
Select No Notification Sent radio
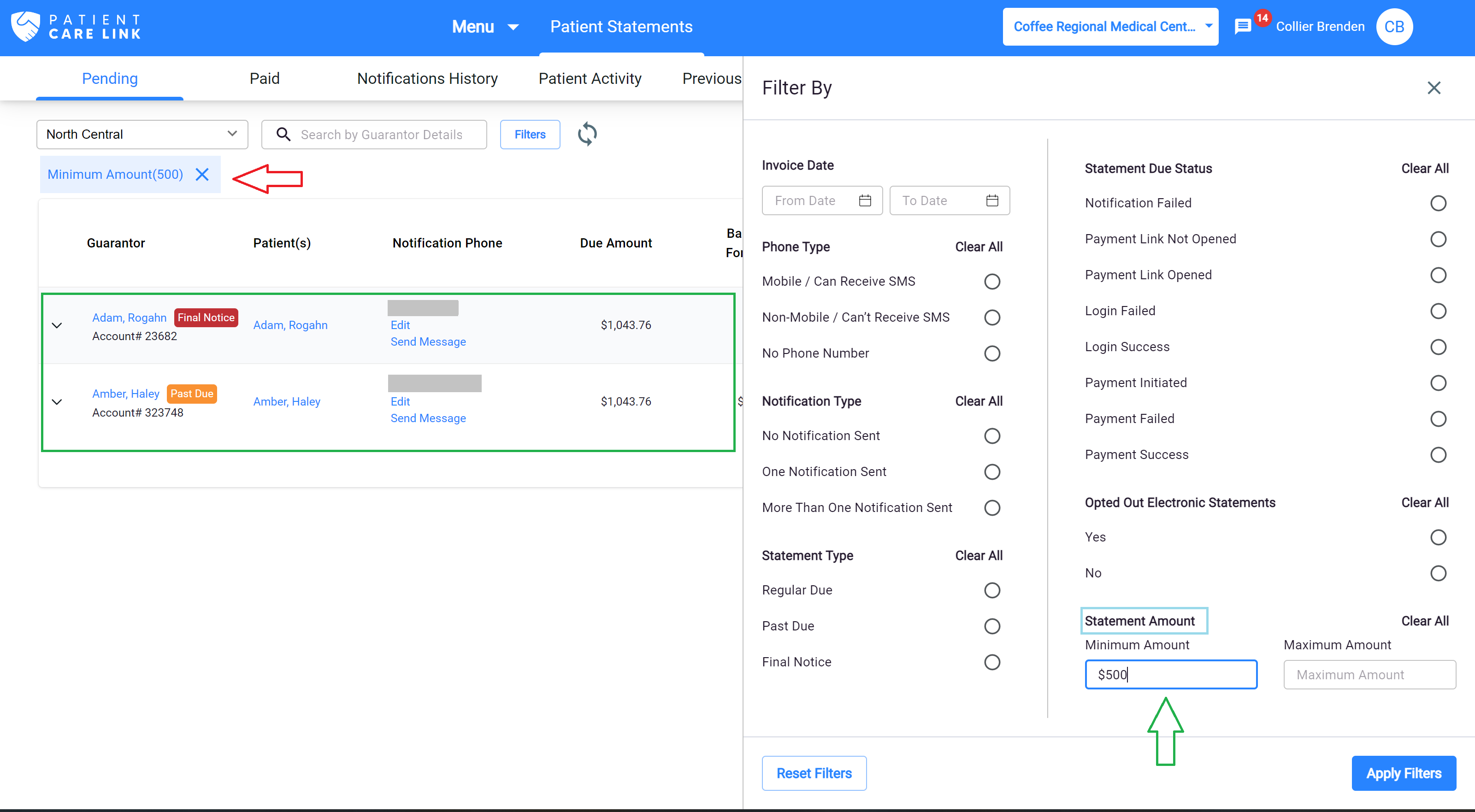tap(992, 436)
